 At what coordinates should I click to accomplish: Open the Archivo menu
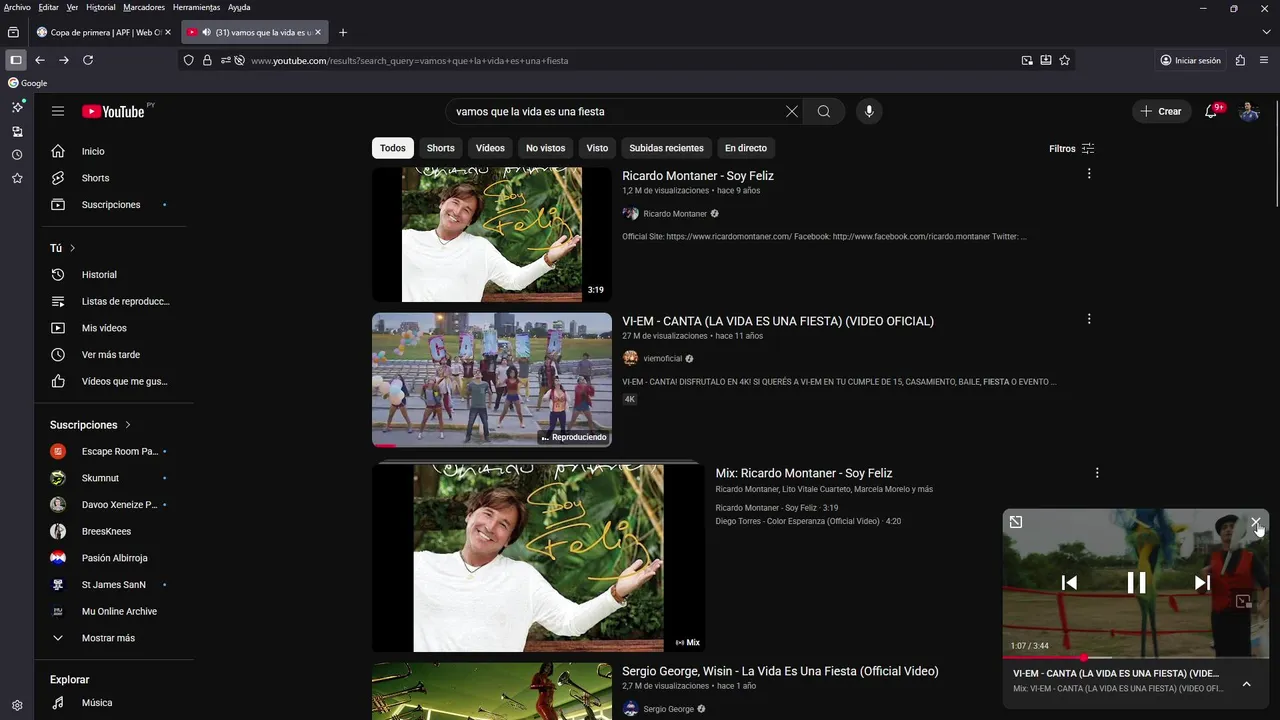coord(17,7)
